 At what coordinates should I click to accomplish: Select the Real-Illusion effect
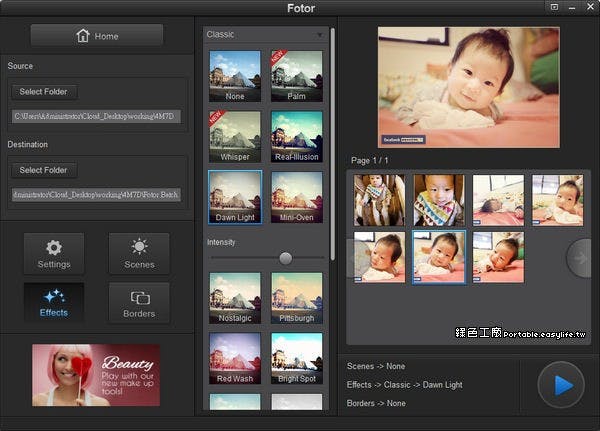click(x=297, y=136)
